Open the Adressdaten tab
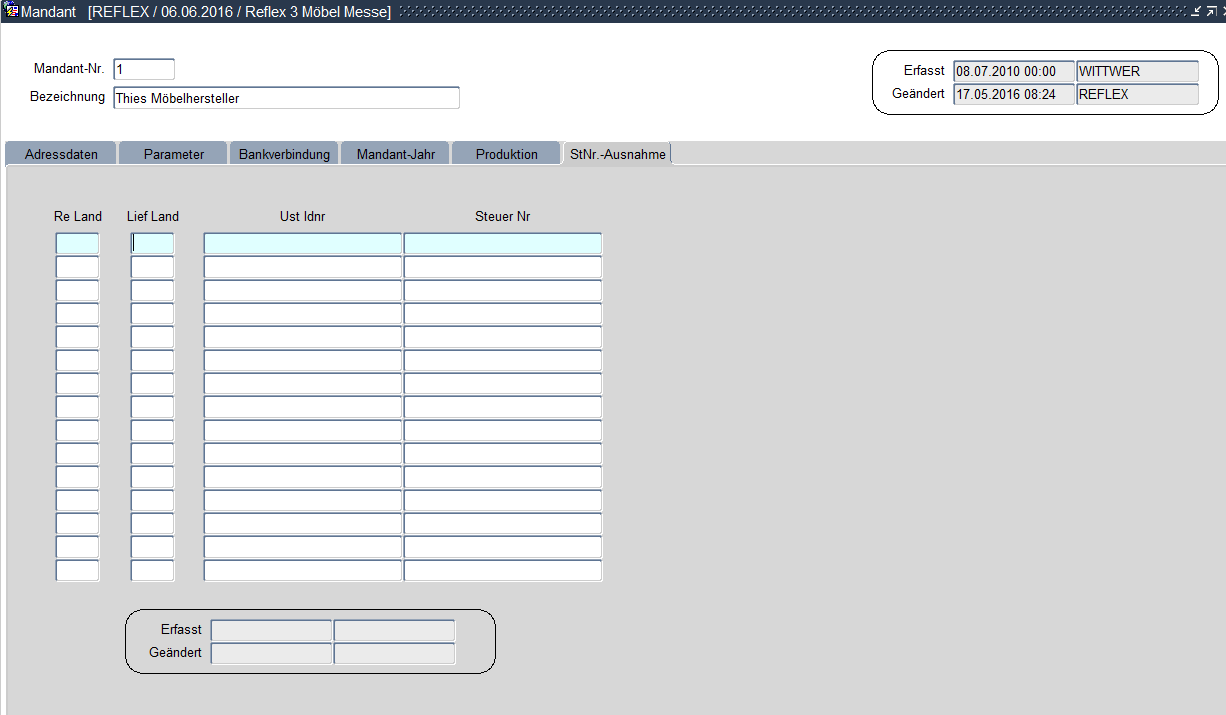The image size is (1226, 715). click(x=61, y=154)
